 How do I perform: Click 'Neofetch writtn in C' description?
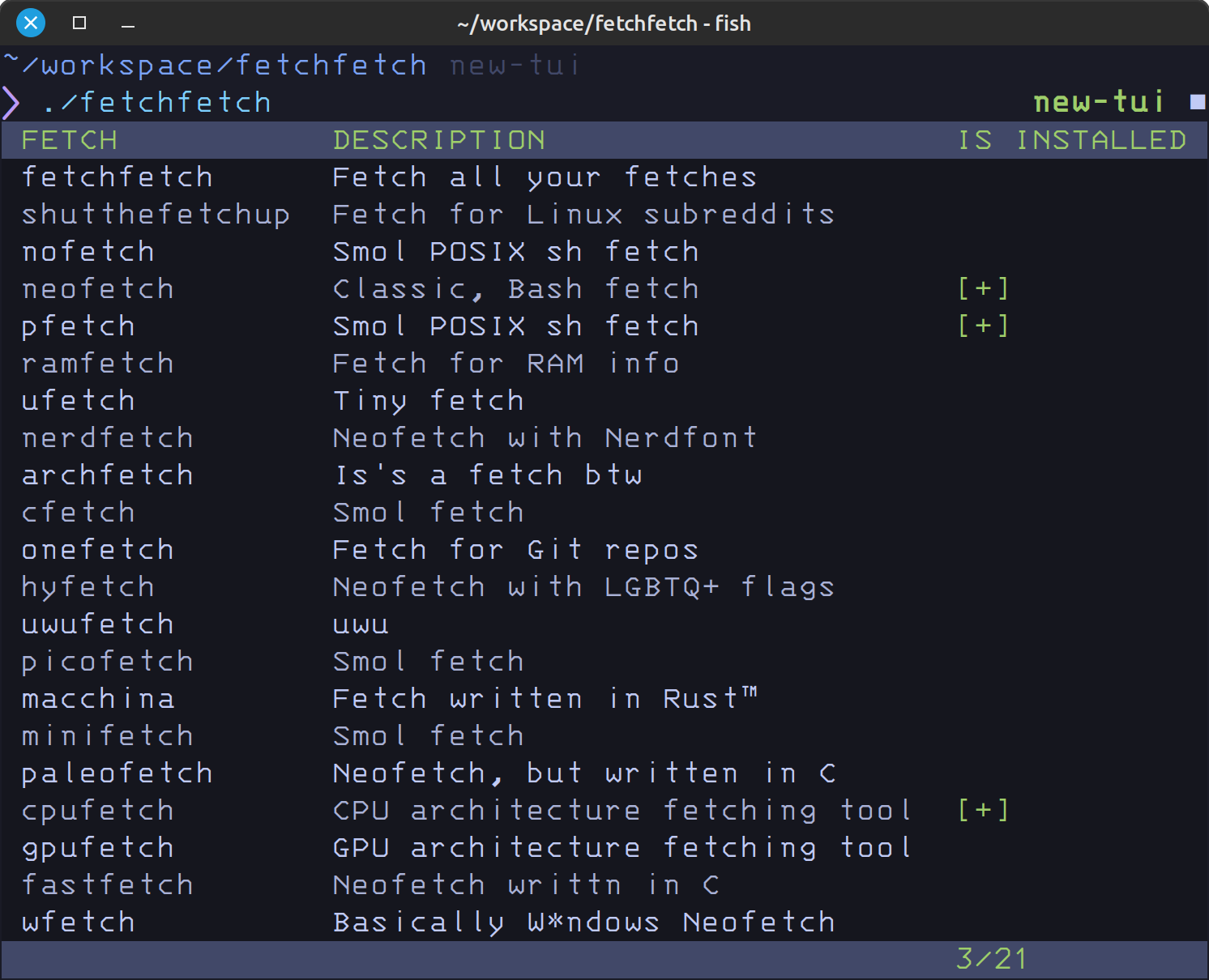click(x=525, y=885)
